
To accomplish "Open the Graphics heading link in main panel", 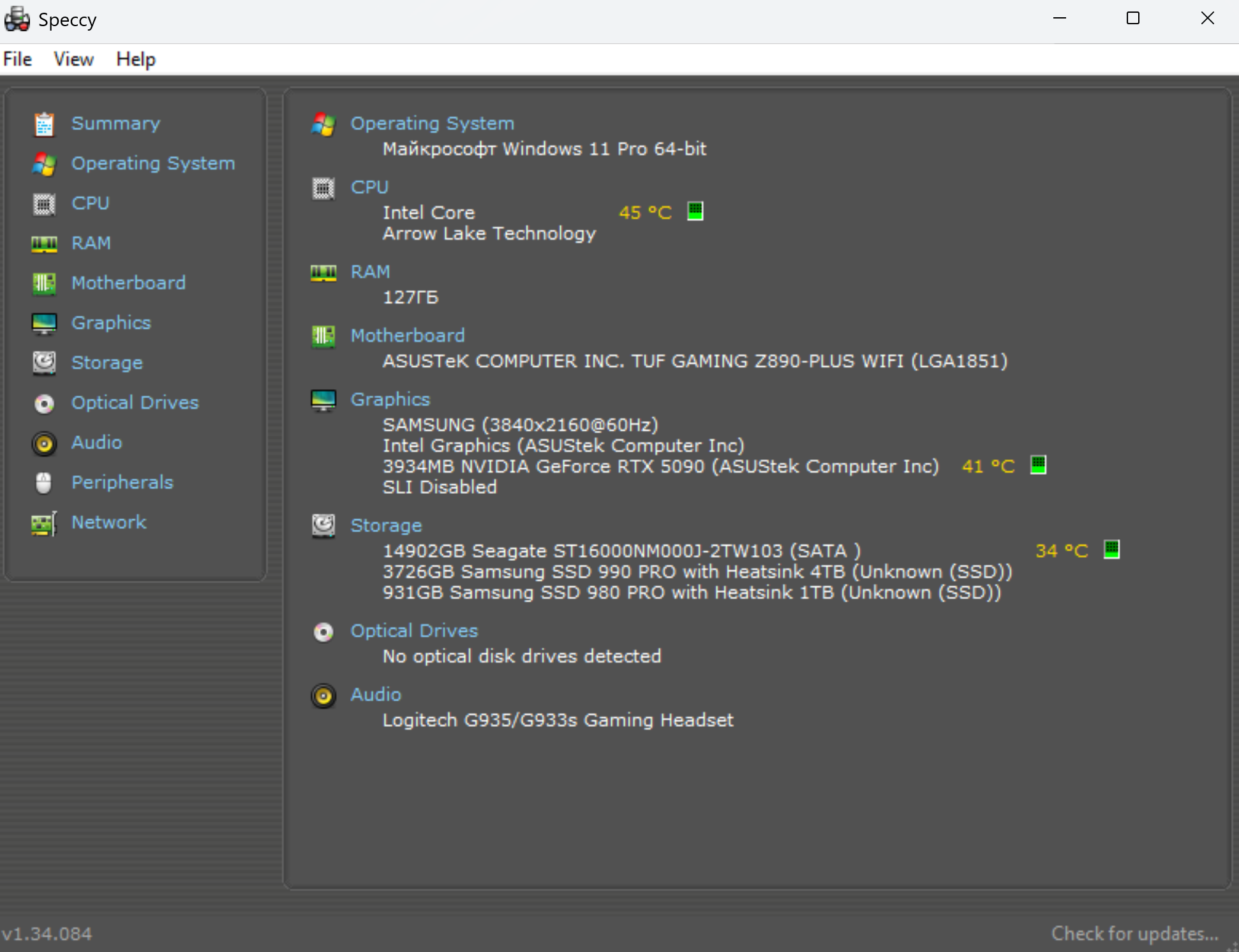I will 390,400.
